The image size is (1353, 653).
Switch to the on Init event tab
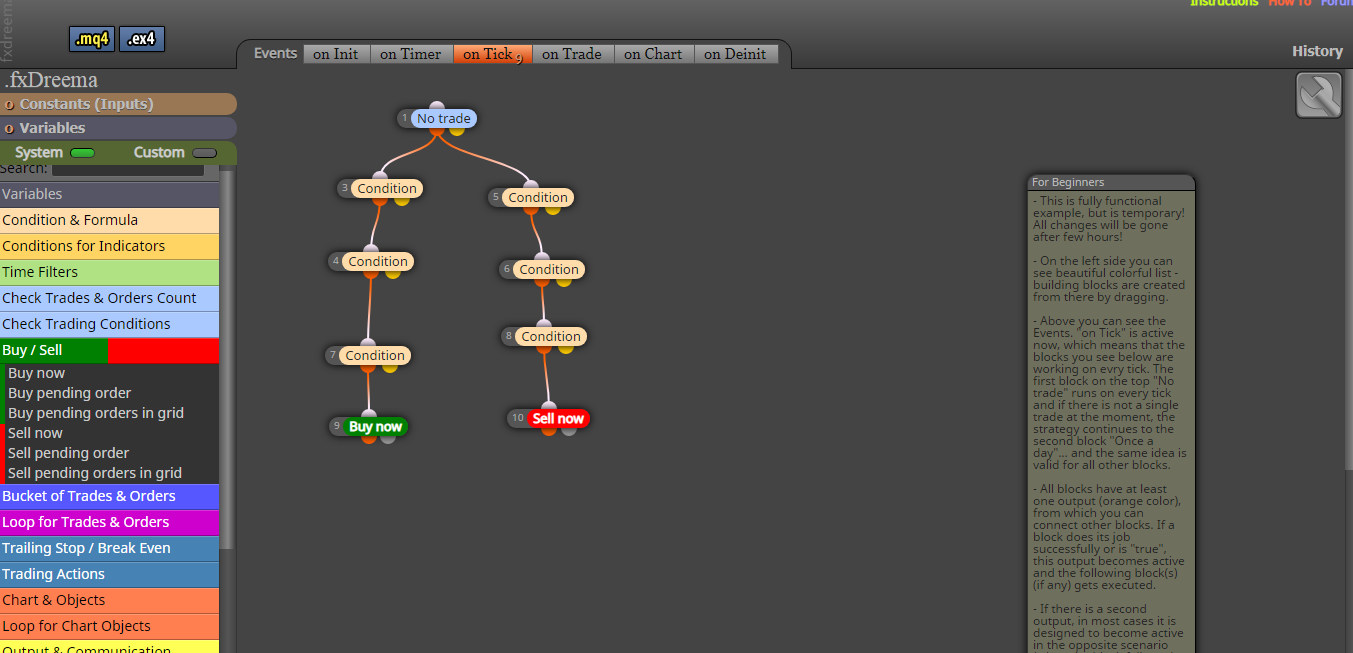pos(336,54)
